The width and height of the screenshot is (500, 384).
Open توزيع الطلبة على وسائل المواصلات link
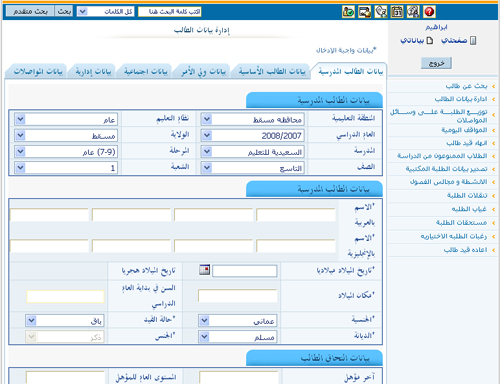click(439, 116)
